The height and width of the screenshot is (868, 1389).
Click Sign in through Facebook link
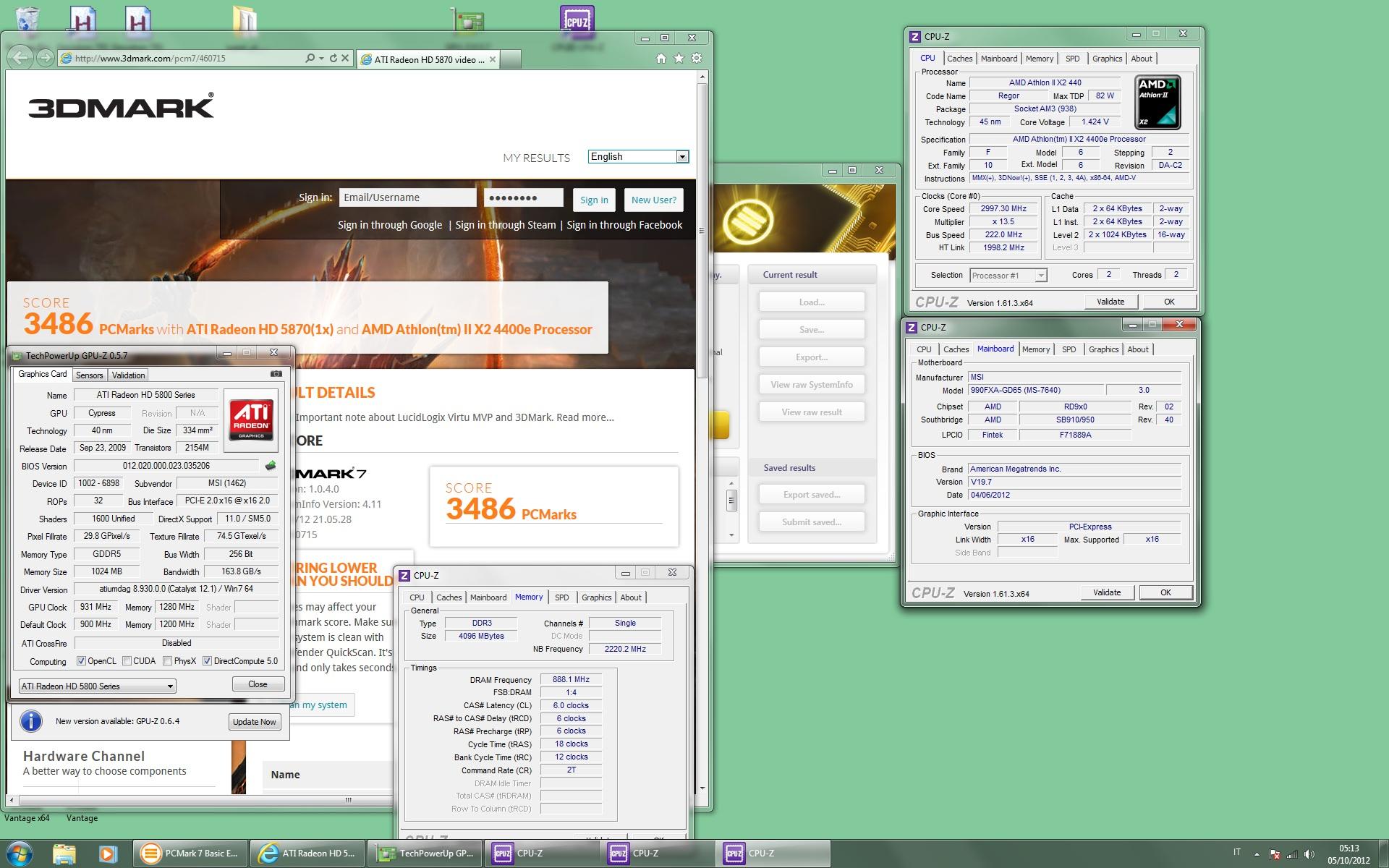624,225
